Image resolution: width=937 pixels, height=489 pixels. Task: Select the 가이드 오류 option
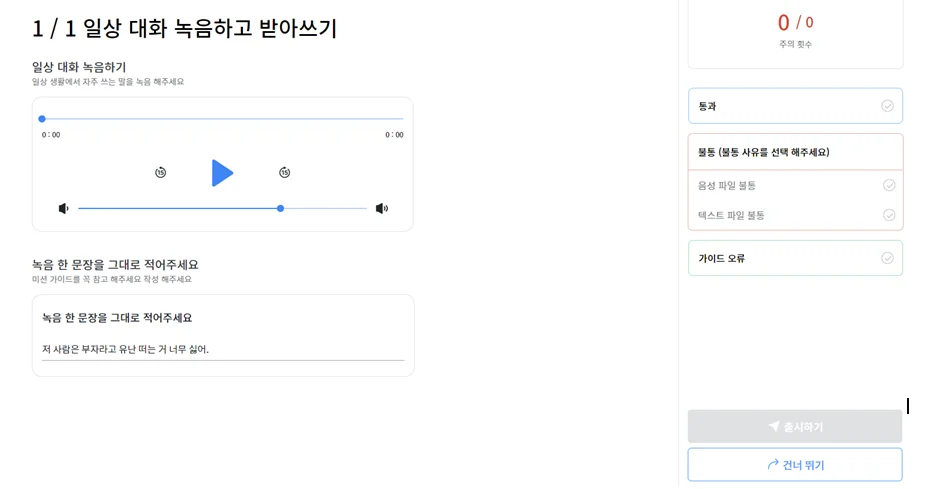pyautogui.click(x=795, y=258)
